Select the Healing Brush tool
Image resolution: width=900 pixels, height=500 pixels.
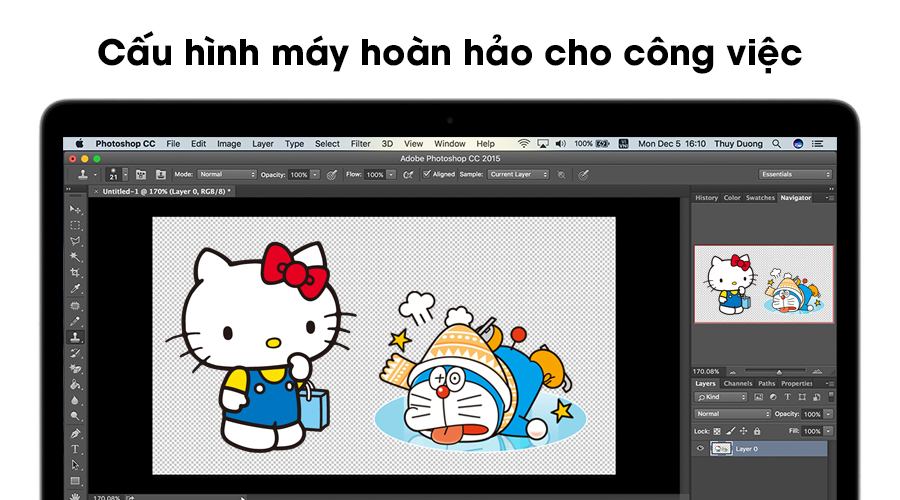(75, 305)
